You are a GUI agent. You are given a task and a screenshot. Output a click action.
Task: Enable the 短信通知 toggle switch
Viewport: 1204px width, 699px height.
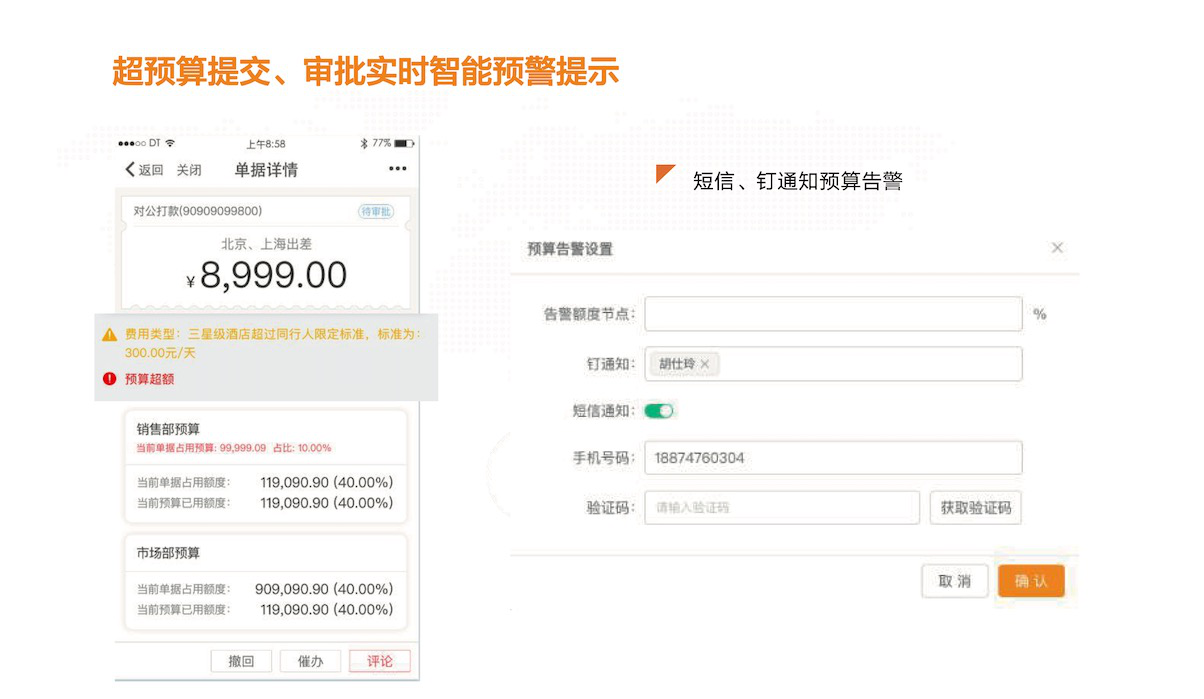pos(659,410)
